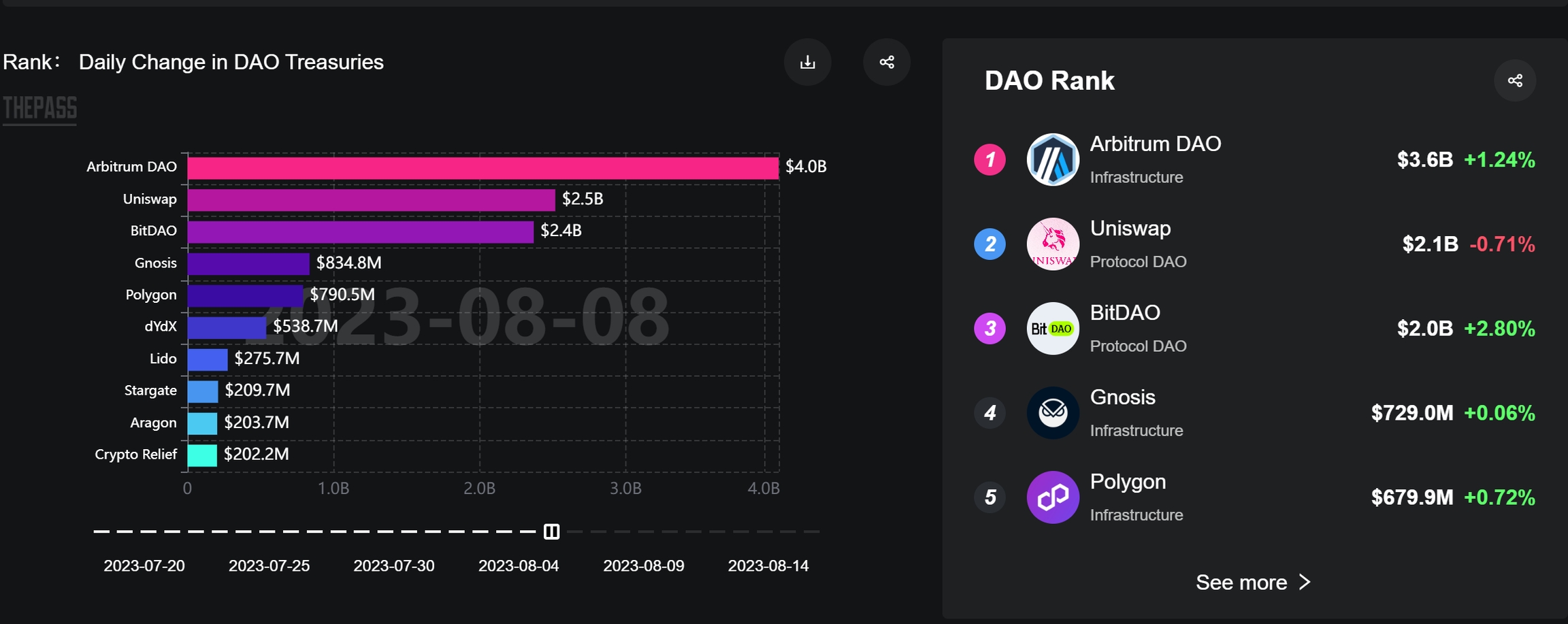Click the share icon beside chart title
Screen dimensions: 1568x624
point(886,62)
